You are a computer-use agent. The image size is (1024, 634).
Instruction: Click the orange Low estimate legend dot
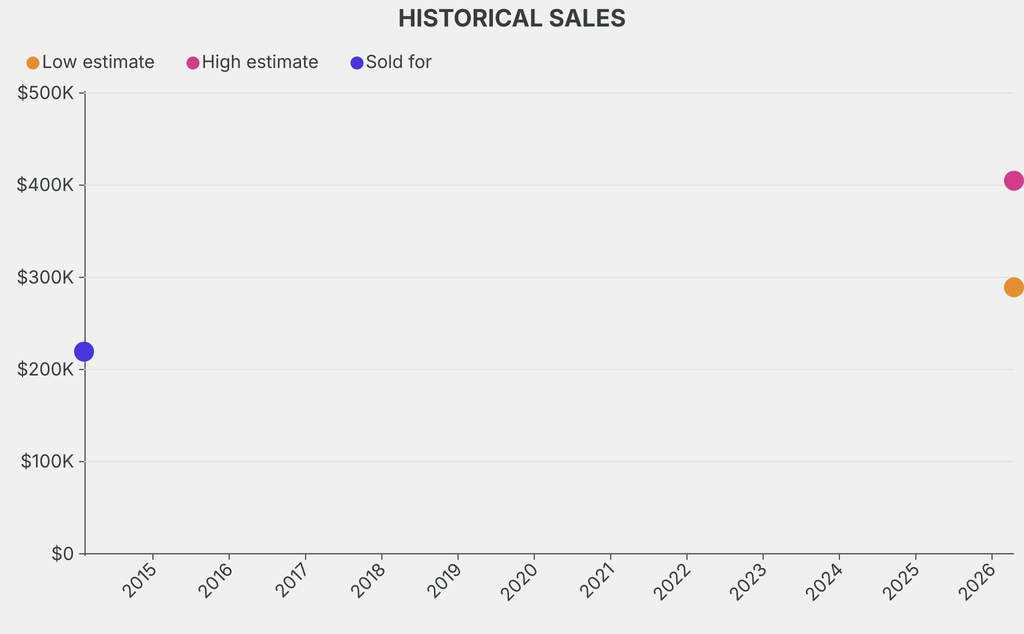33,63
